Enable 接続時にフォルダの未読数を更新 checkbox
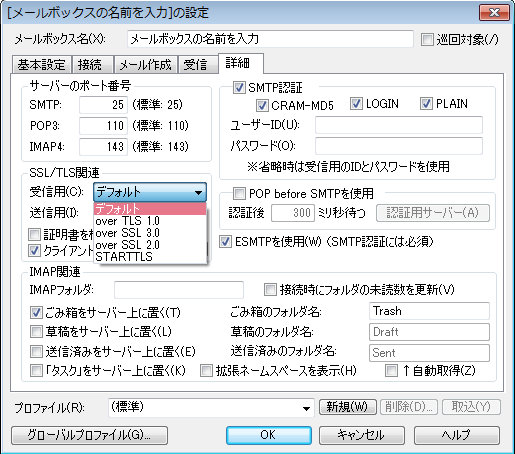 pos(270,290)
